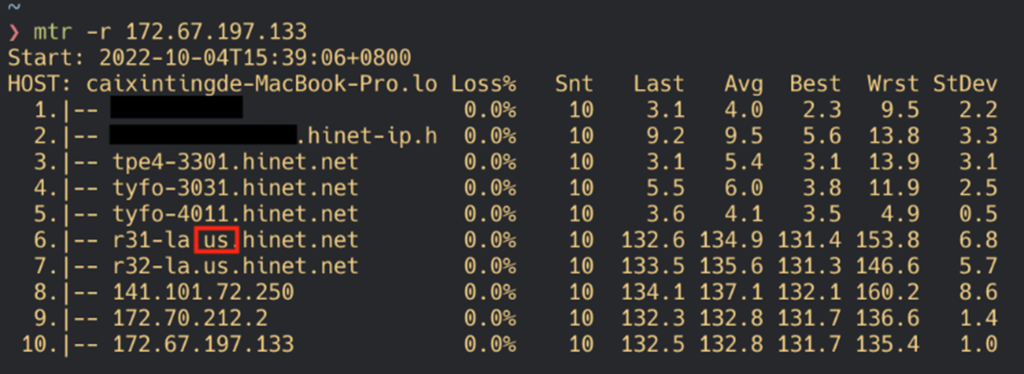
Task: Click hop 3 tpe4-3301.hinet.net
Action: tap(236, 162)
